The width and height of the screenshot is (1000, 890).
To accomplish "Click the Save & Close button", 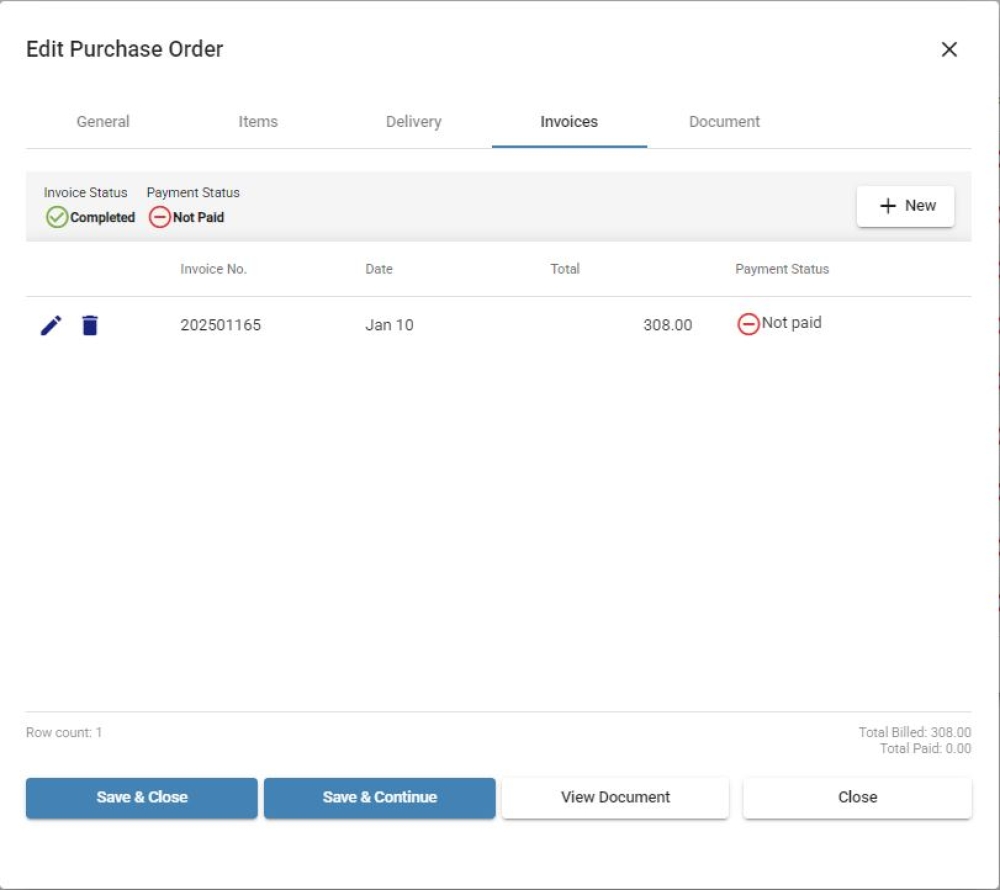I will pos(142,798).
